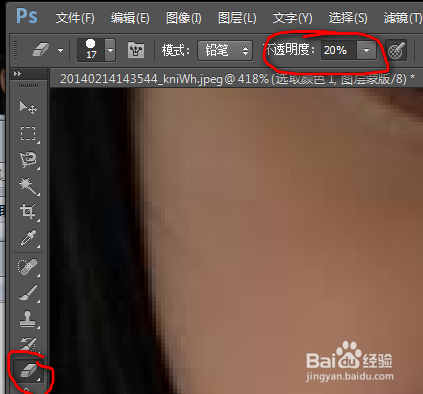Toggle the Brush panel button
The height and width of the screenshot is (394, 423).
(136, 50)
